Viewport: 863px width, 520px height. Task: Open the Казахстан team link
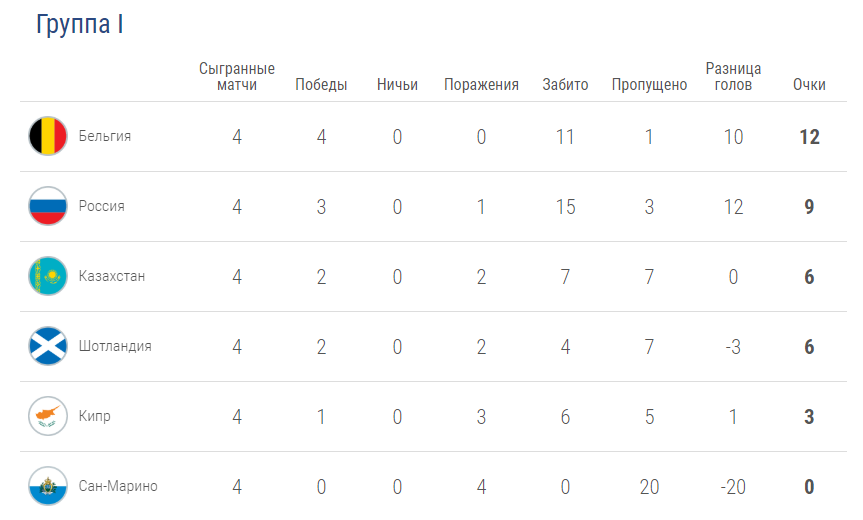(x=112, y=276)
